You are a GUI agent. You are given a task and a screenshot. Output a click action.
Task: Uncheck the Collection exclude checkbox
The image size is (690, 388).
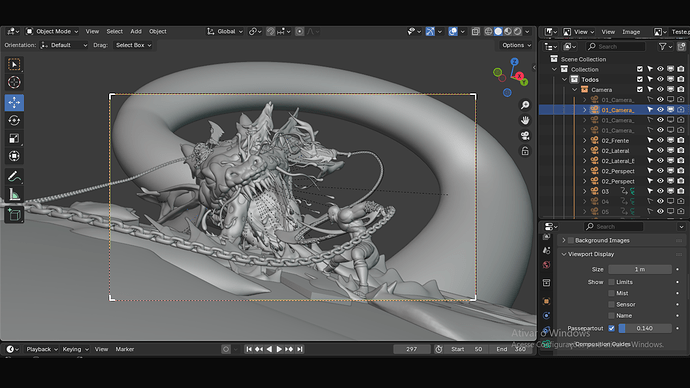[x=640, y=70]
